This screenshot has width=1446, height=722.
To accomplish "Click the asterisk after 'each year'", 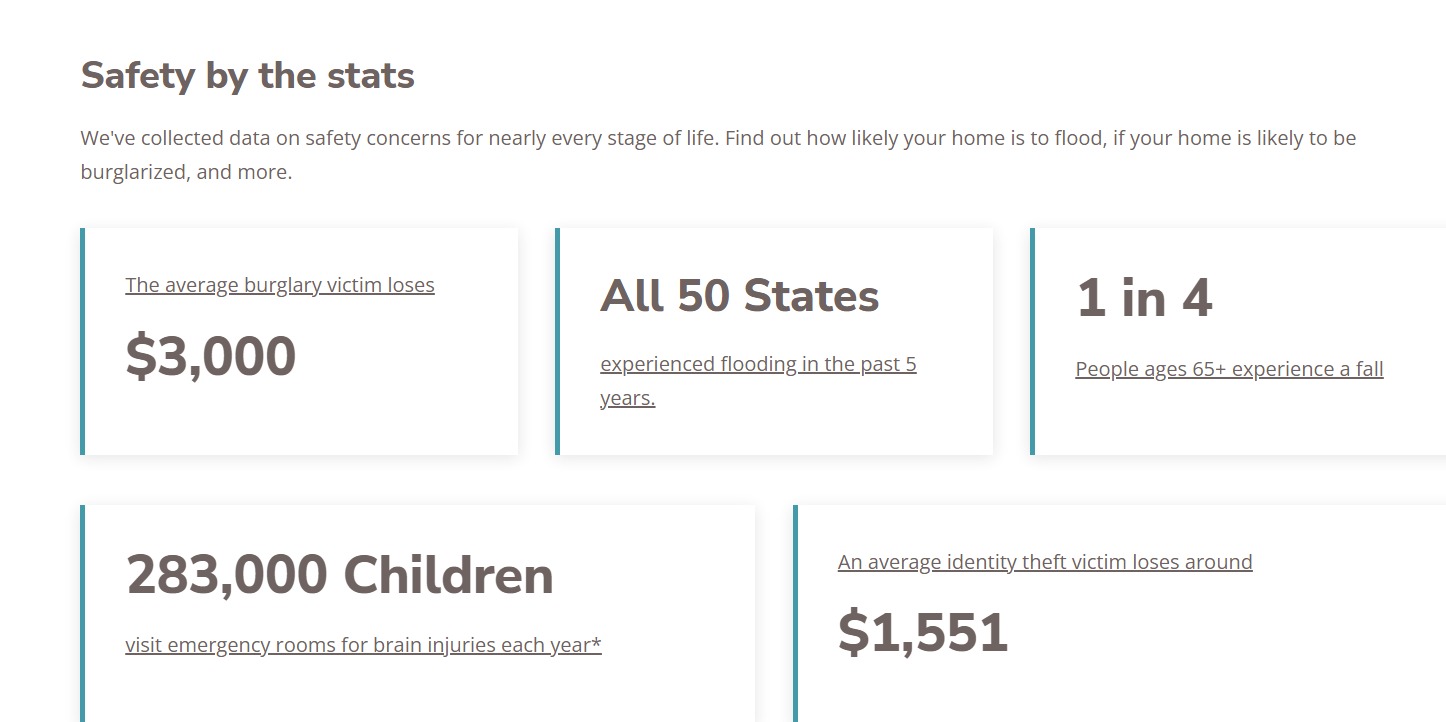I will 597,644.
